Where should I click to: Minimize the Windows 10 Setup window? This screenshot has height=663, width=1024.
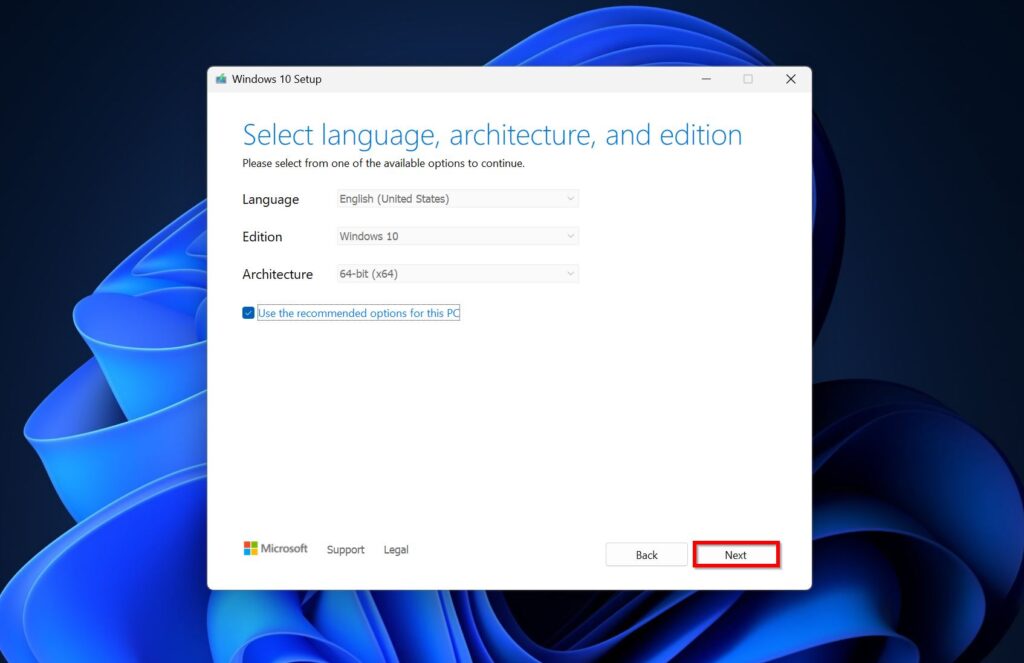705,79
